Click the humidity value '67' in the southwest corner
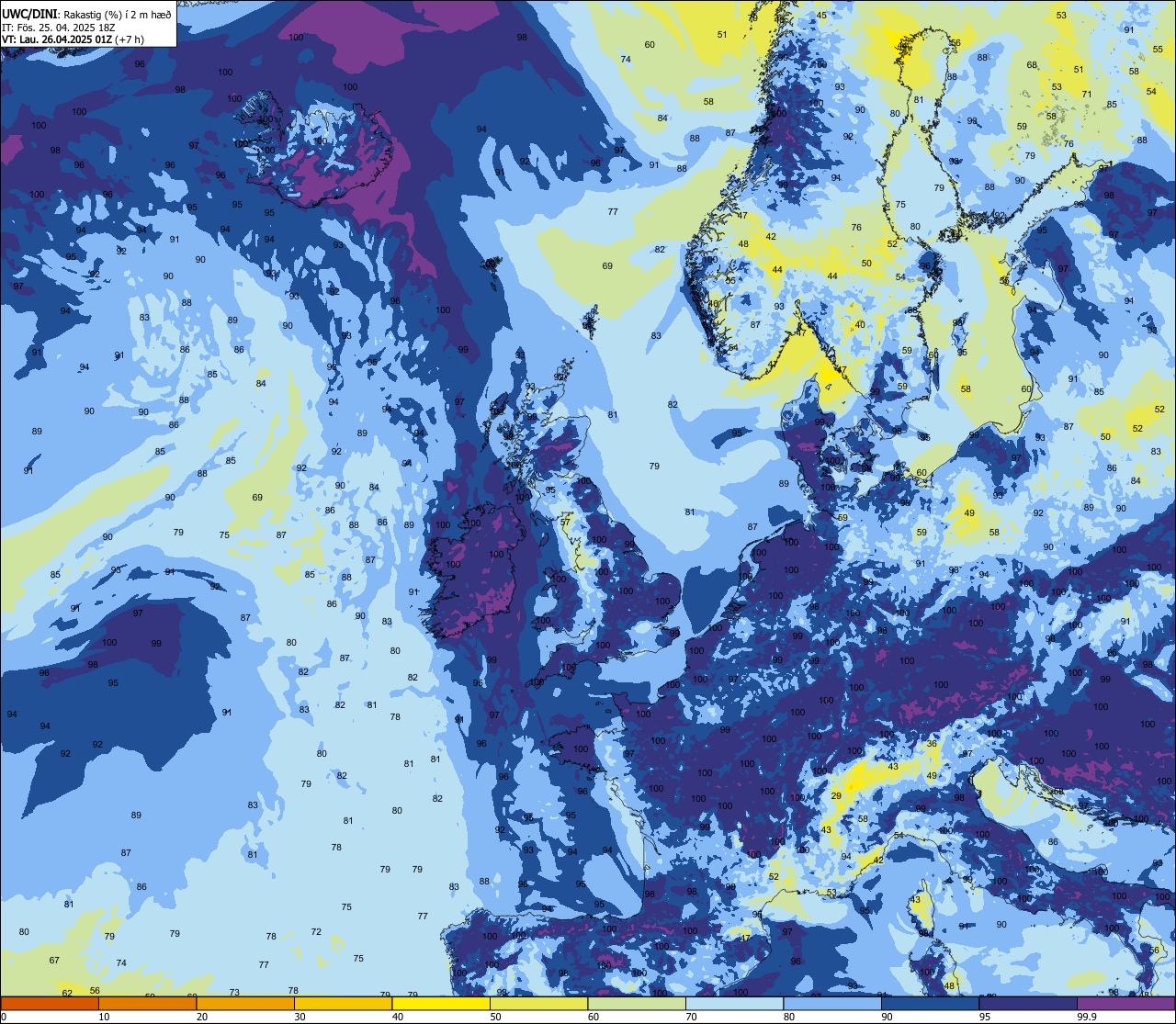The width and height of the screenshot is (1176, 1024). pos(54,961)
